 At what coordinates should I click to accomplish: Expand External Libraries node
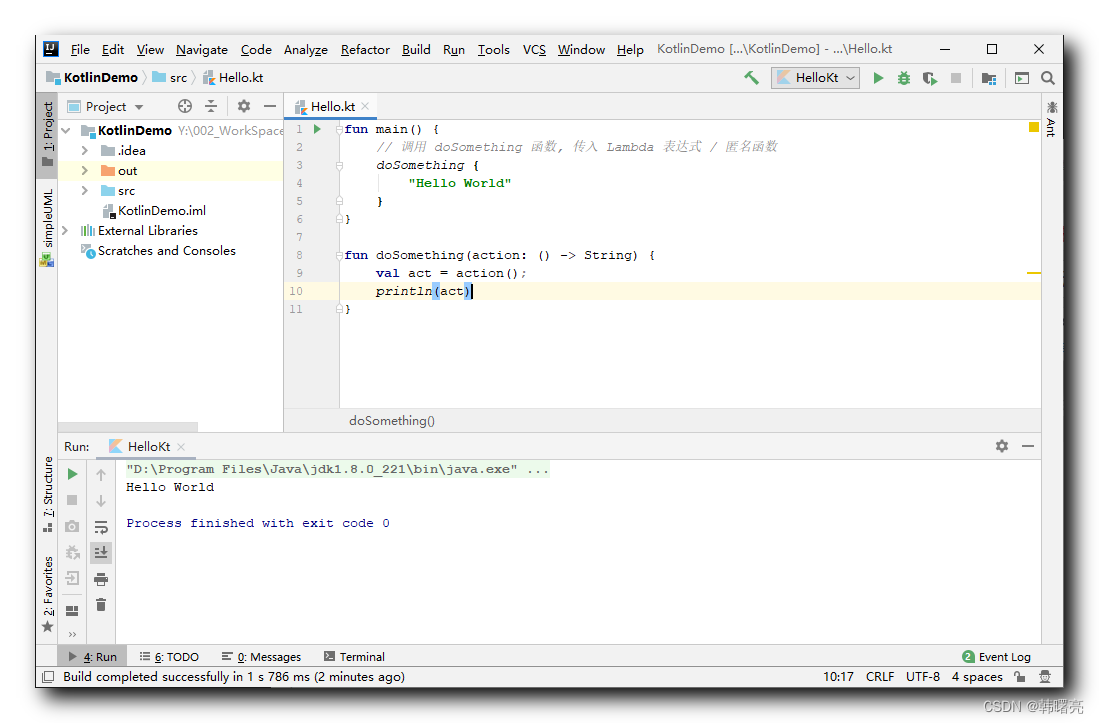tap(66, 230)
